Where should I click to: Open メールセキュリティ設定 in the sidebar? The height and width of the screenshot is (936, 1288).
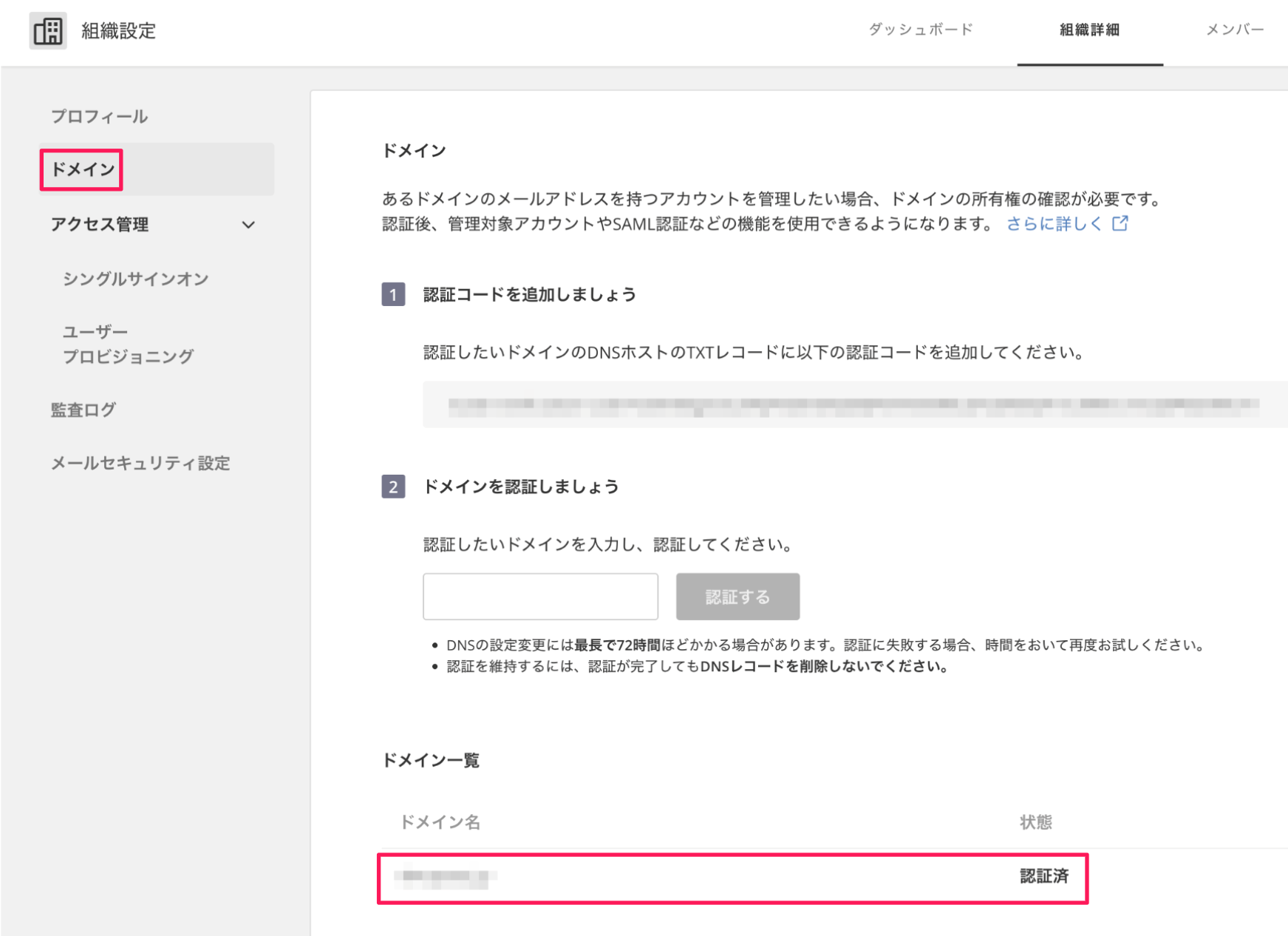click(x=140, y=463)
